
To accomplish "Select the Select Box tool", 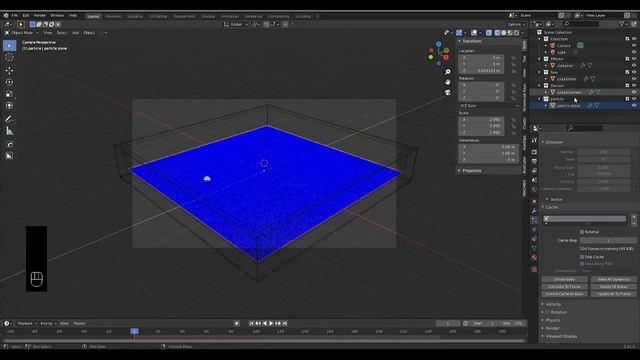I will [9, 45].
